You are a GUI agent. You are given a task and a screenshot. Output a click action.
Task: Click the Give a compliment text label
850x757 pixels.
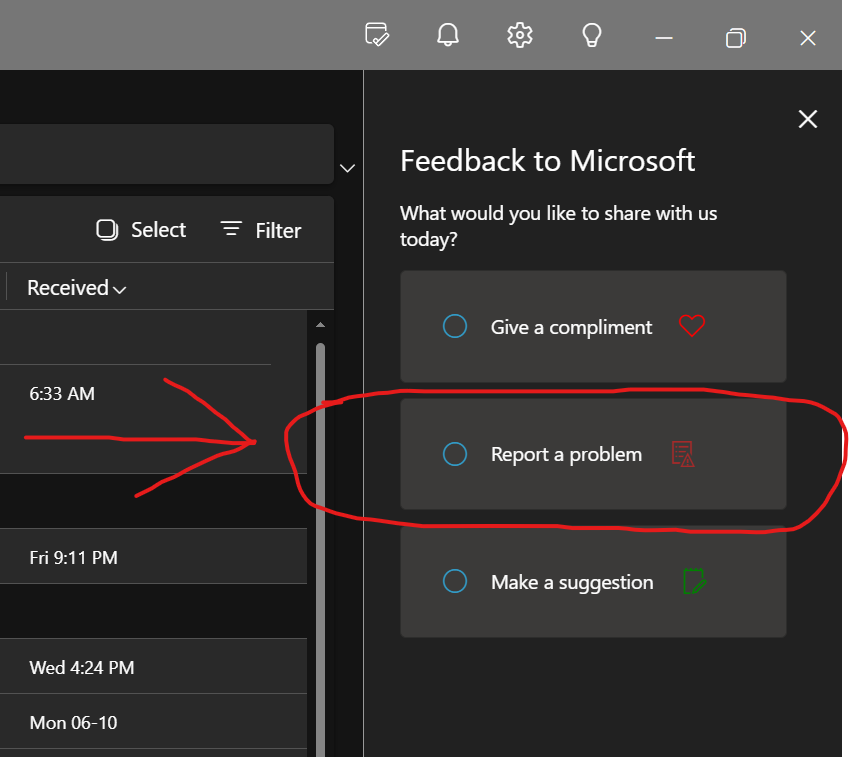(x=571, y=328)
